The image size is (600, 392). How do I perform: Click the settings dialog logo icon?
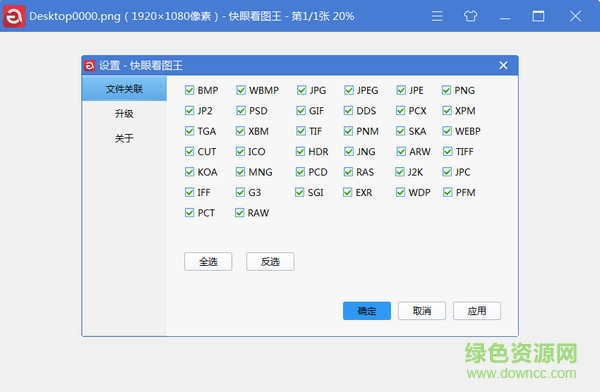coord(90,66)
